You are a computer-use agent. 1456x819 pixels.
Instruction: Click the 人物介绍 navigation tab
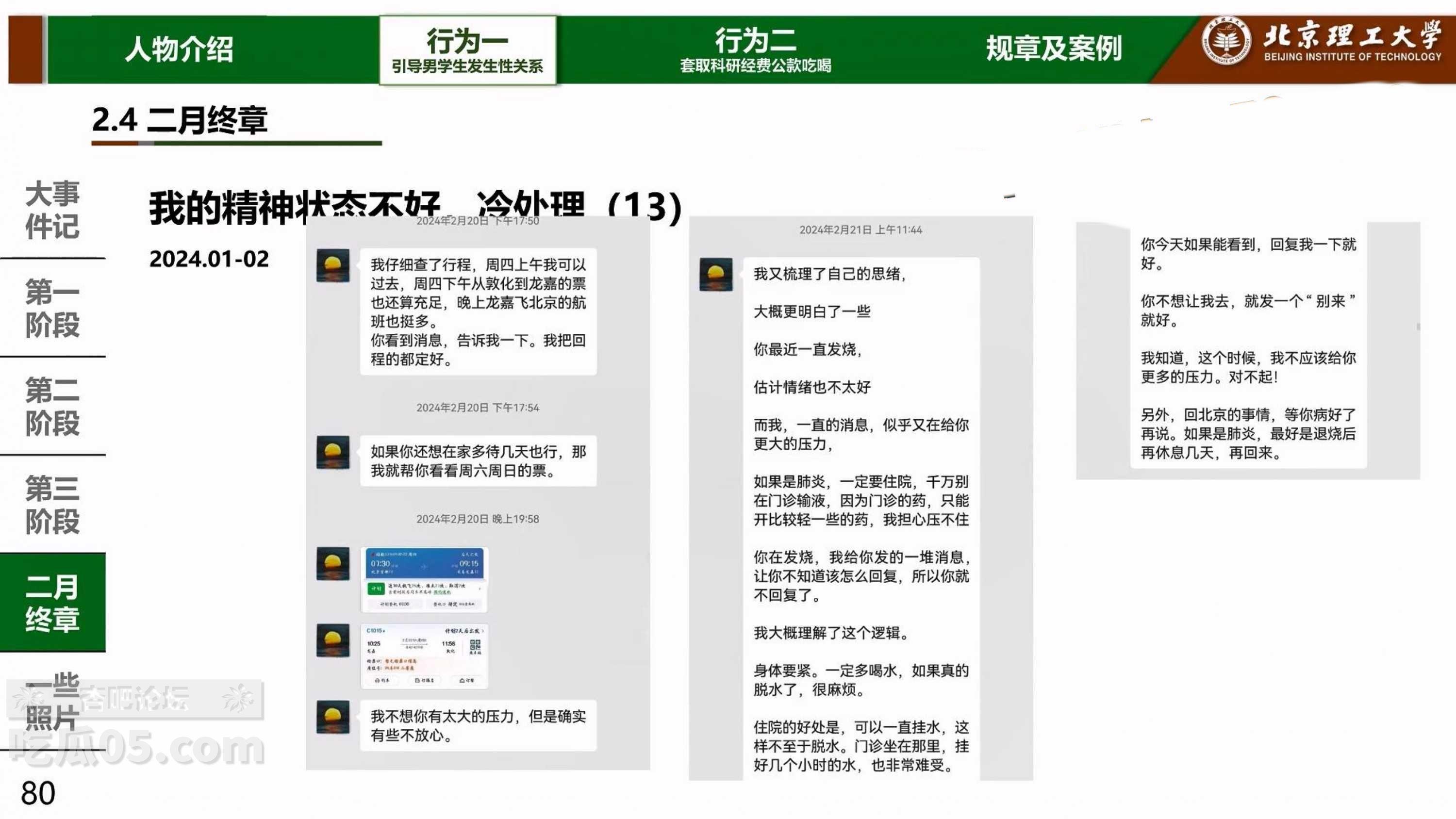click(x=179, y=49)
